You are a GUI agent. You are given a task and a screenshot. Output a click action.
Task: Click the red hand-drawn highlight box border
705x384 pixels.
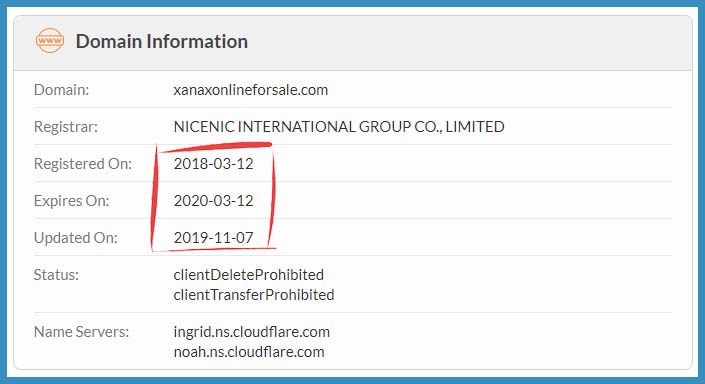(273, 198)
